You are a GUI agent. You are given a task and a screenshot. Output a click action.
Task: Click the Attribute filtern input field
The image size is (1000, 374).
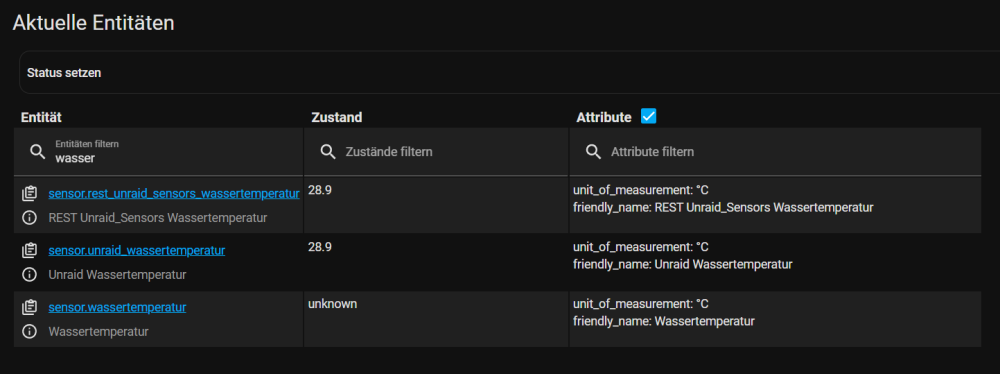(x=776, y=152)
